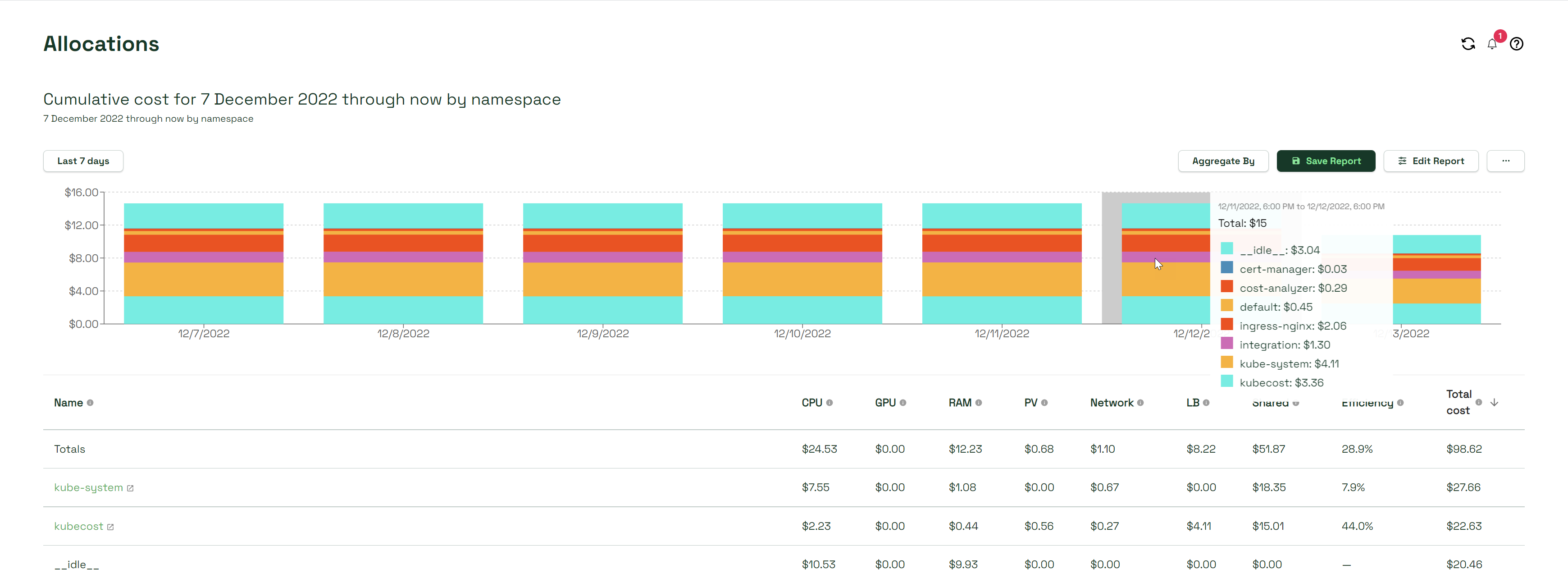Click the 12/9/2022 stacked bar
Viewport: 1568px width, 583px height.
pos(602,263)
